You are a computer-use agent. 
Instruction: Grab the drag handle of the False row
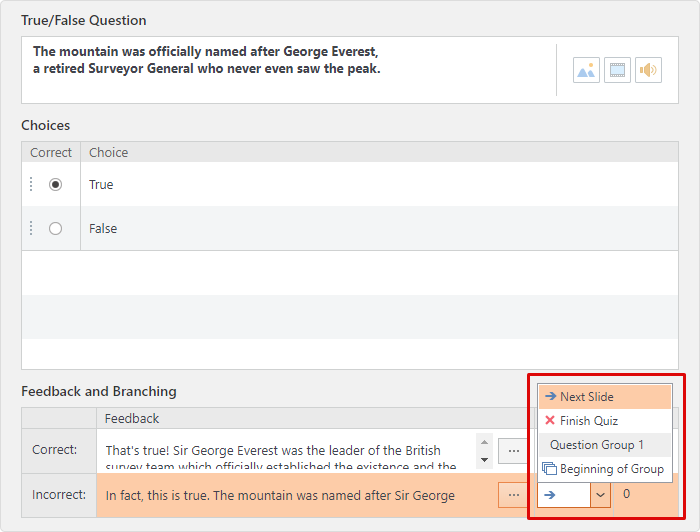click(x=31, y=229)
